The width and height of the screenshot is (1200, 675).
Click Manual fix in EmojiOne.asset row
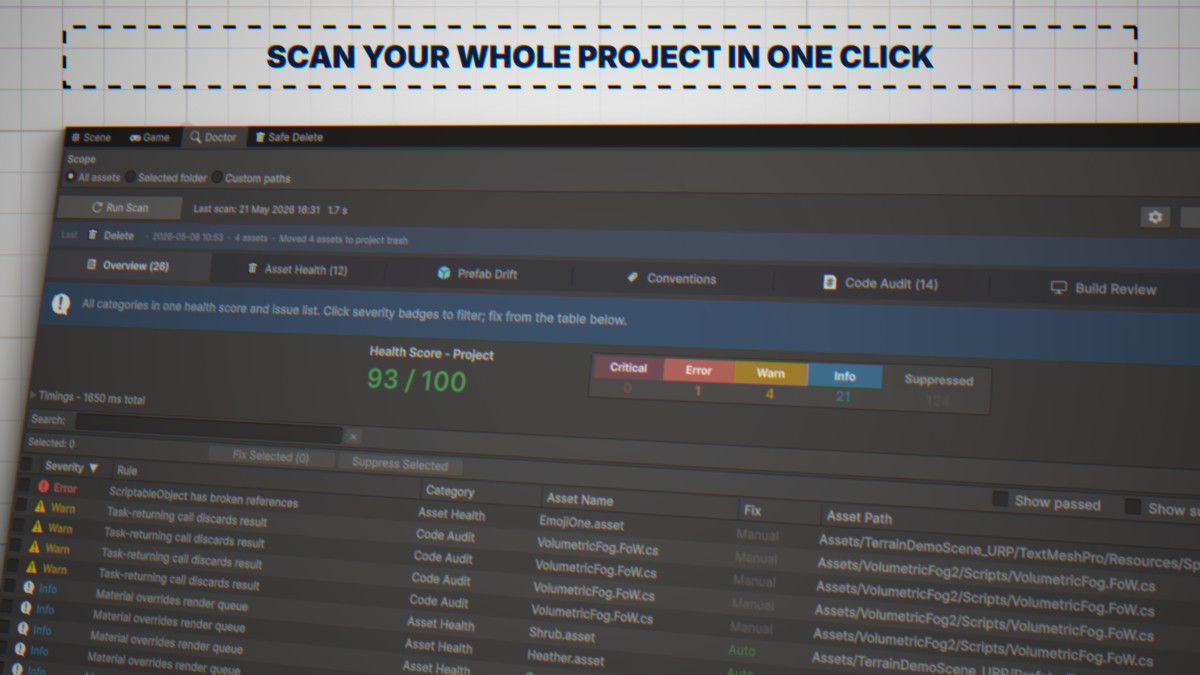coord(756,535)
